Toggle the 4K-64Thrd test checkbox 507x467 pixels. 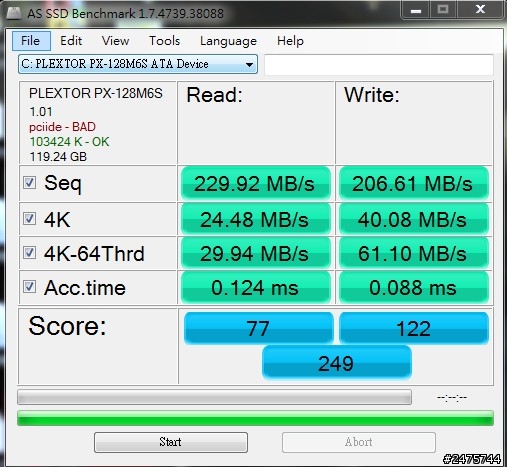click(29, 252)
